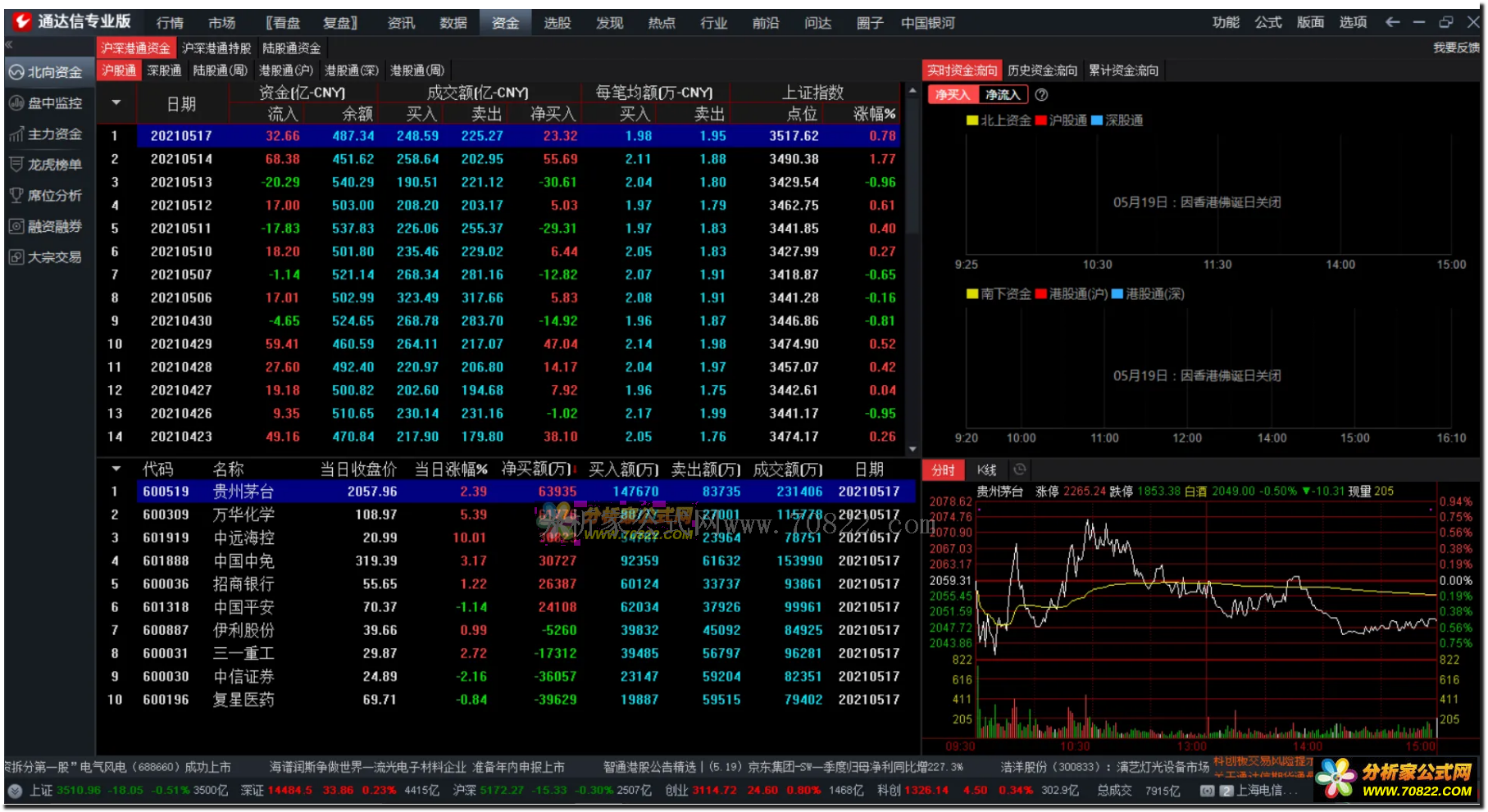Open the 公式 menu at top right
Screen dimensions: 1488x812
pos(1268,22)
